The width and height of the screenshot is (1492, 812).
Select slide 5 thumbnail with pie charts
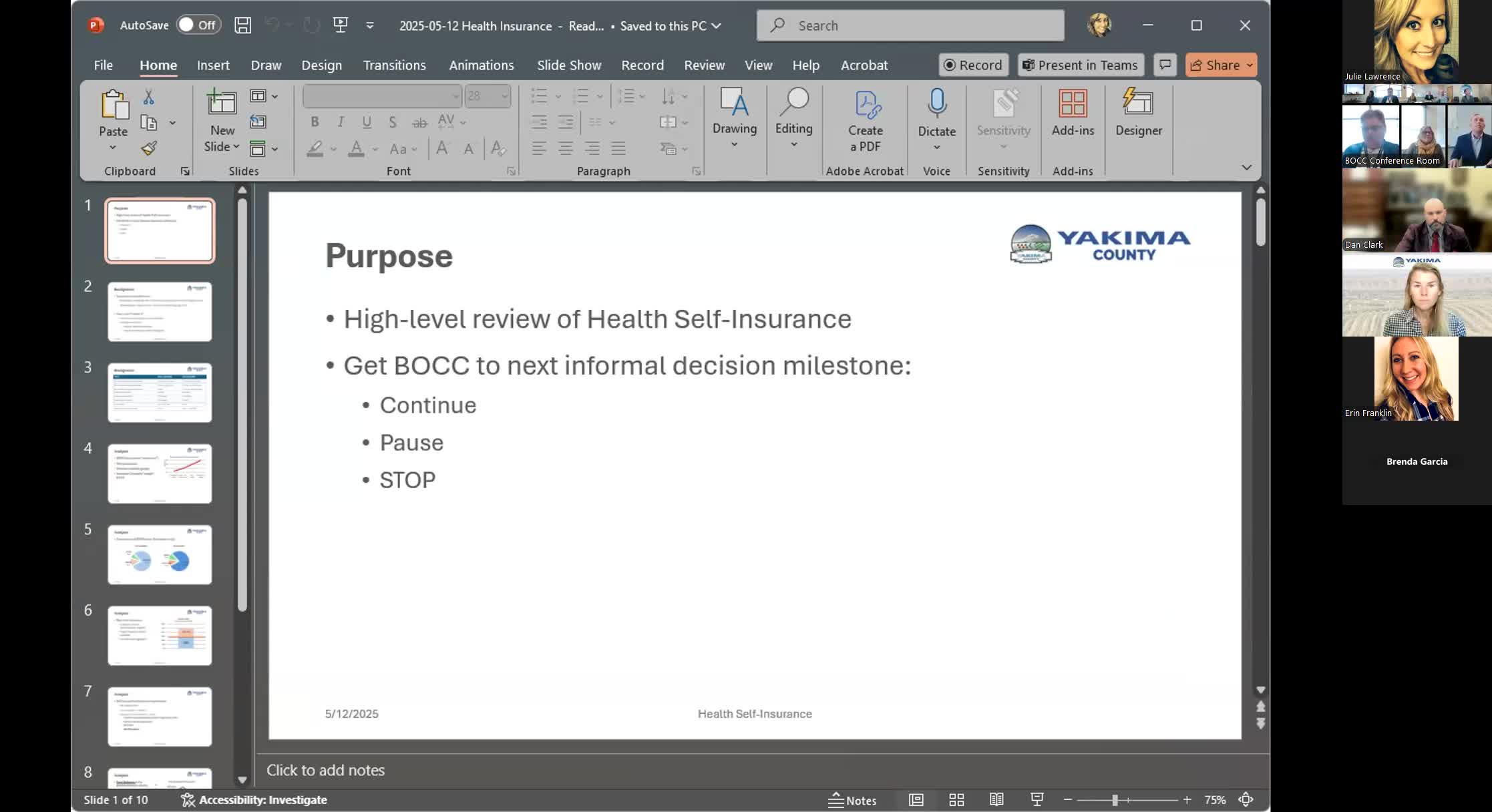160,555
